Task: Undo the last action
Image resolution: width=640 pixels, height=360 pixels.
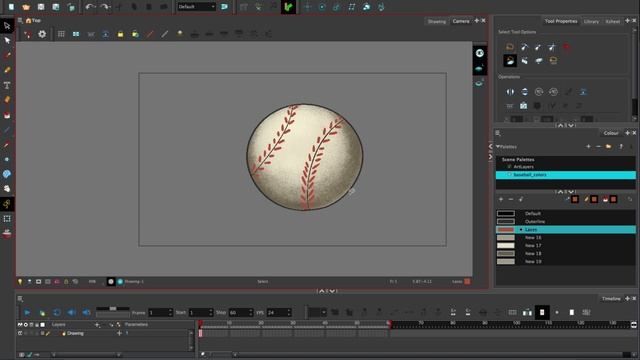Action: tap(90, 7)
